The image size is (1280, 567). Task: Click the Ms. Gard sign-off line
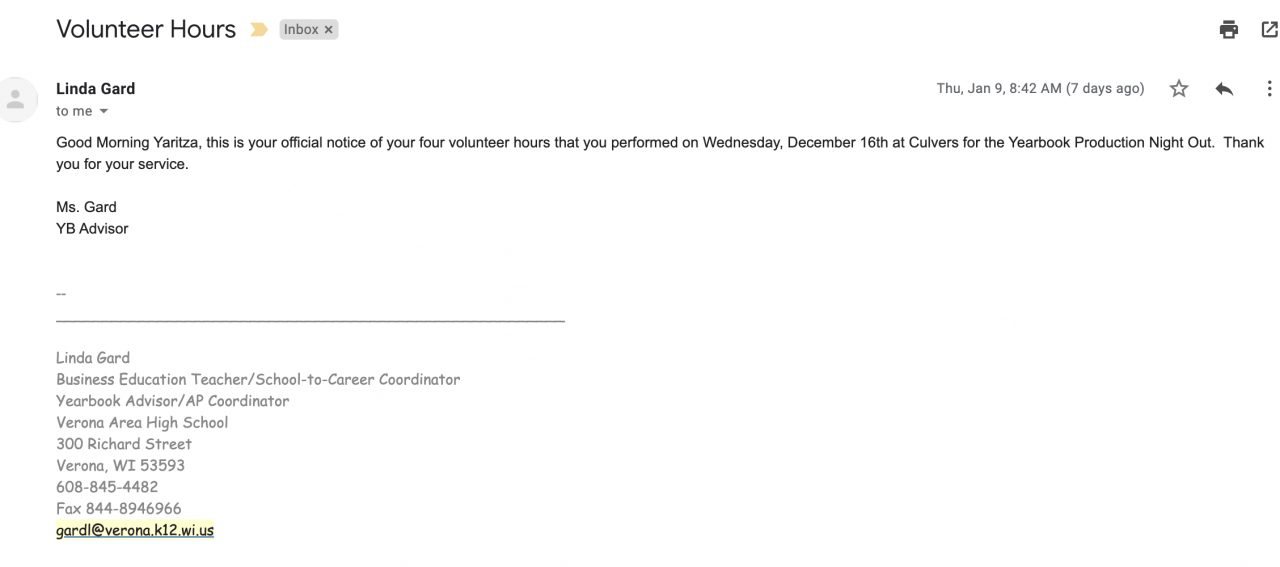tap(86, 207)
